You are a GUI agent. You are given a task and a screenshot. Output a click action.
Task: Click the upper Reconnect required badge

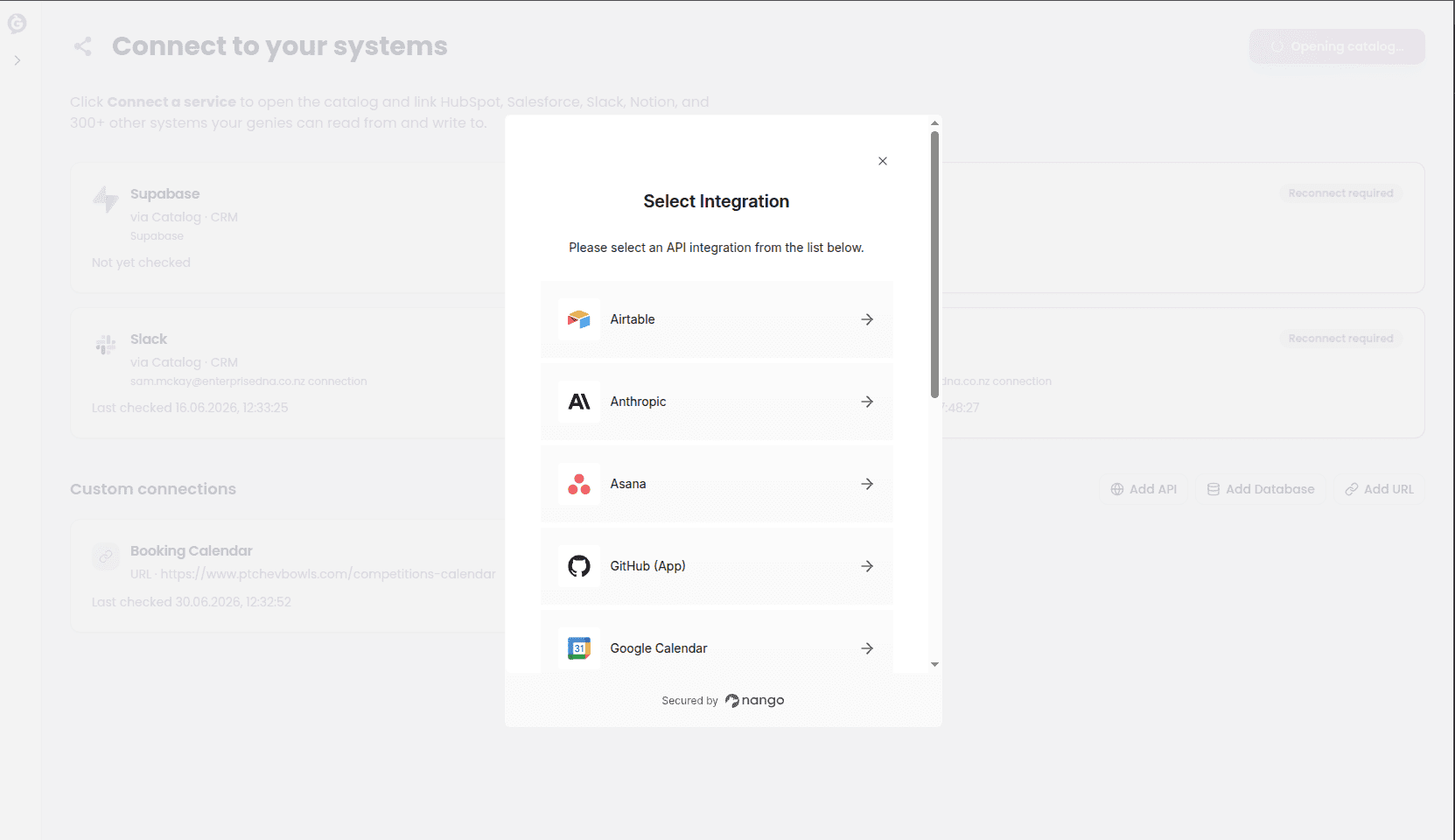(1340, 193)
